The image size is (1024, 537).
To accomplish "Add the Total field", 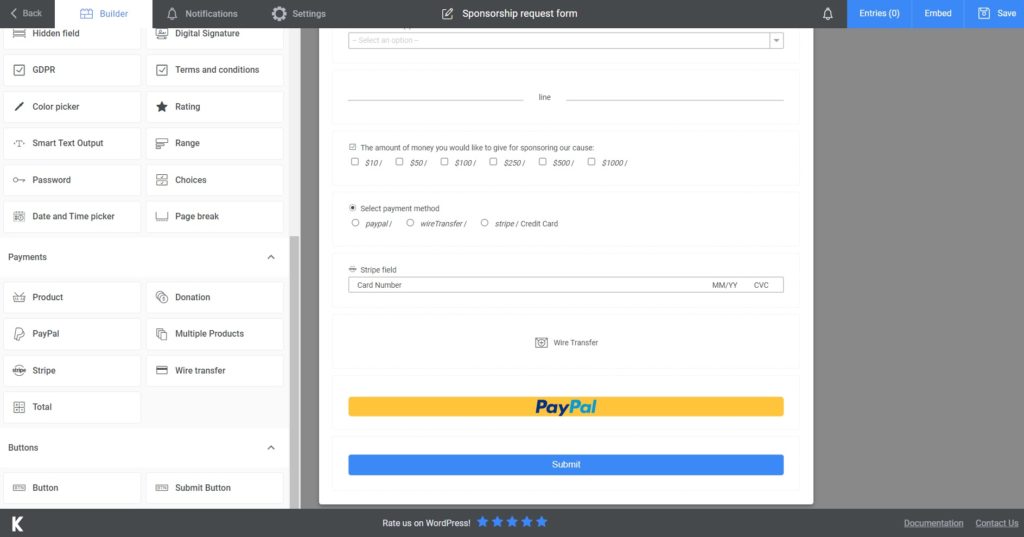I will pyautogui.click(x=72, y=407).
